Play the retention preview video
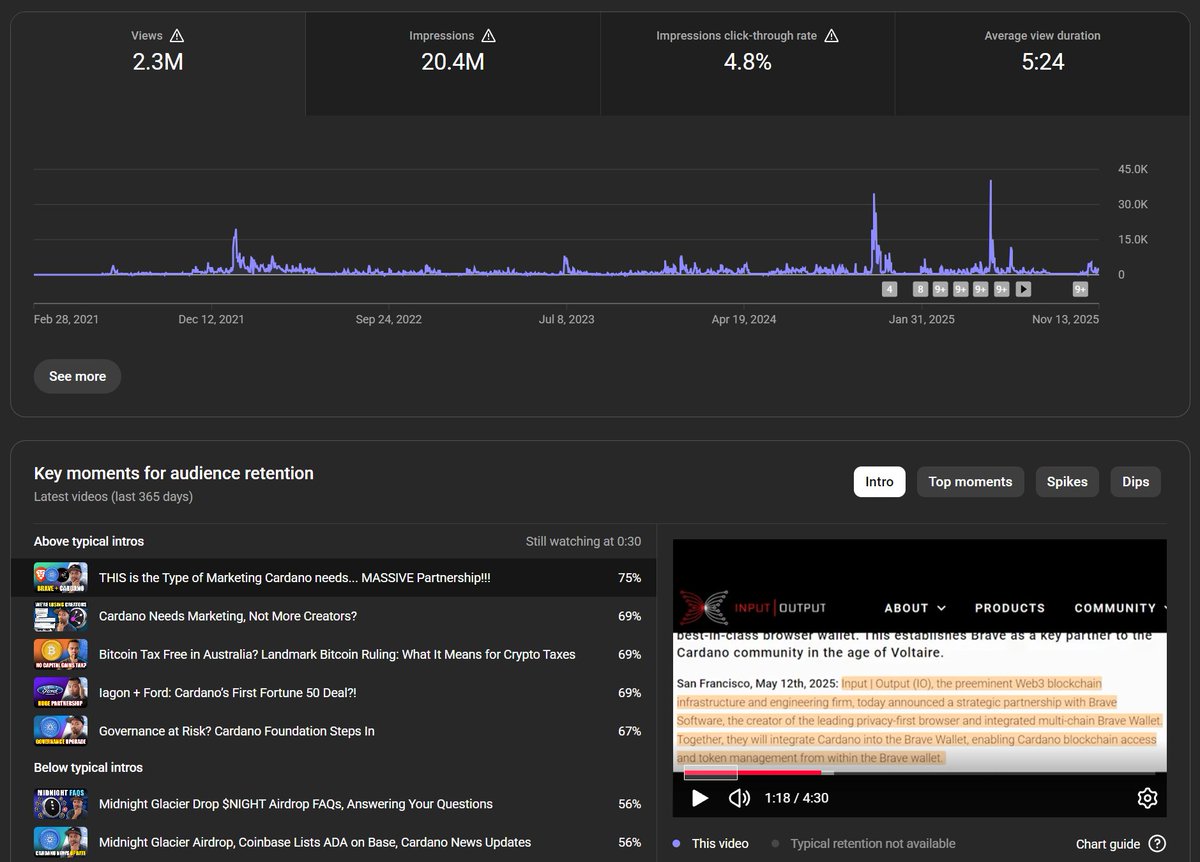 coord(700,798)
